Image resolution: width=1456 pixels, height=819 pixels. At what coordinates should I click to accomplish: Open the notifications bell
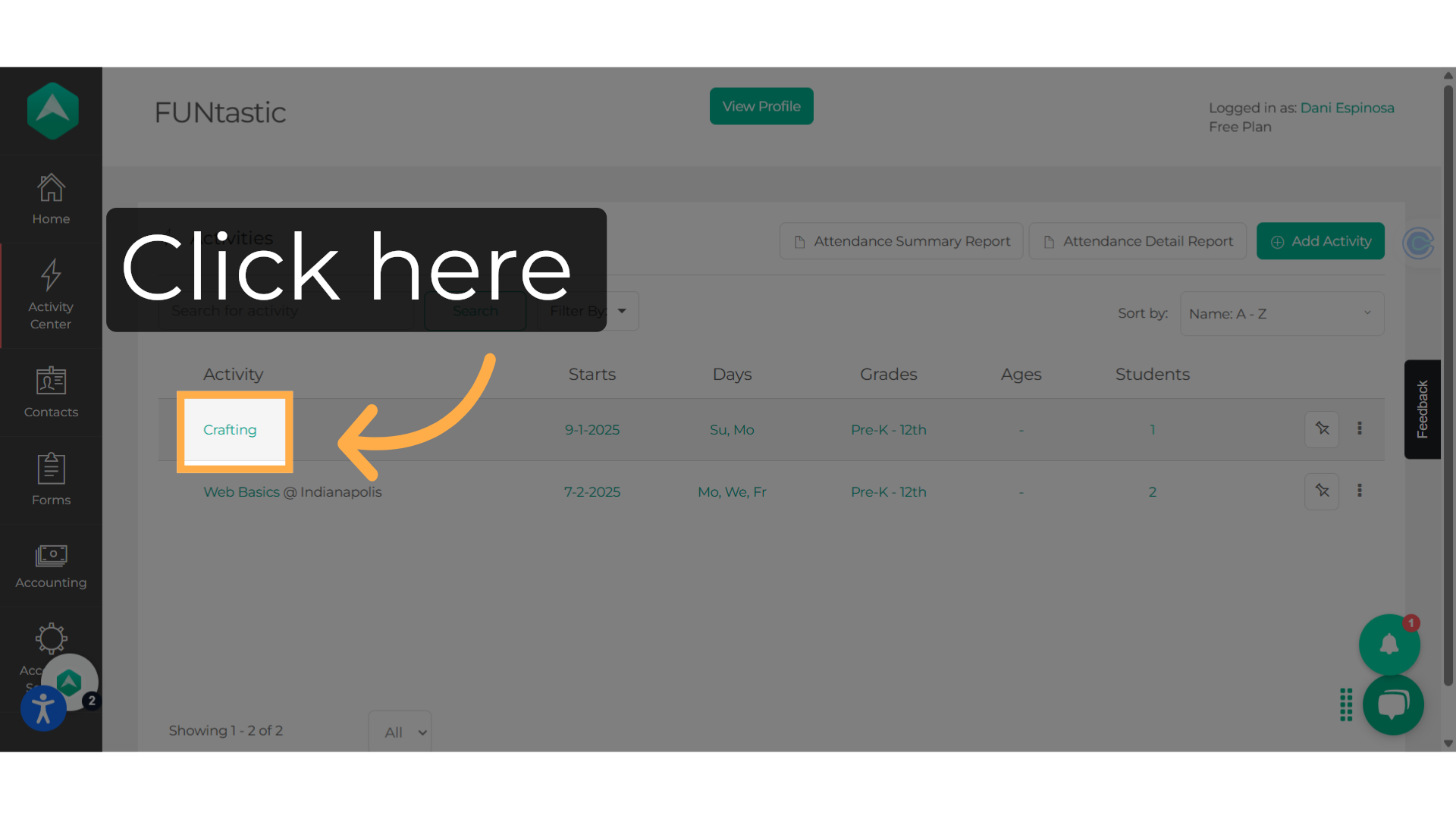[1389, 645]
